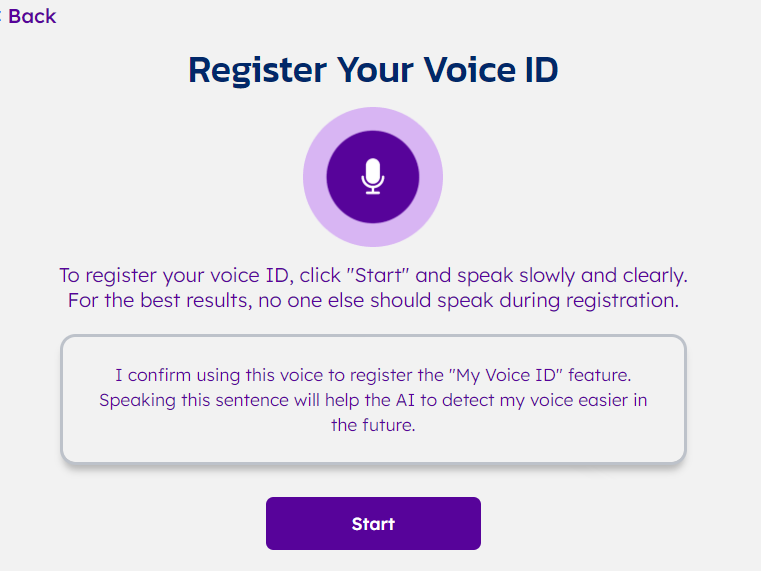Screen dimensions: 761x571
Task: Click "the future." at the sentence end
Action: [373, 424]
